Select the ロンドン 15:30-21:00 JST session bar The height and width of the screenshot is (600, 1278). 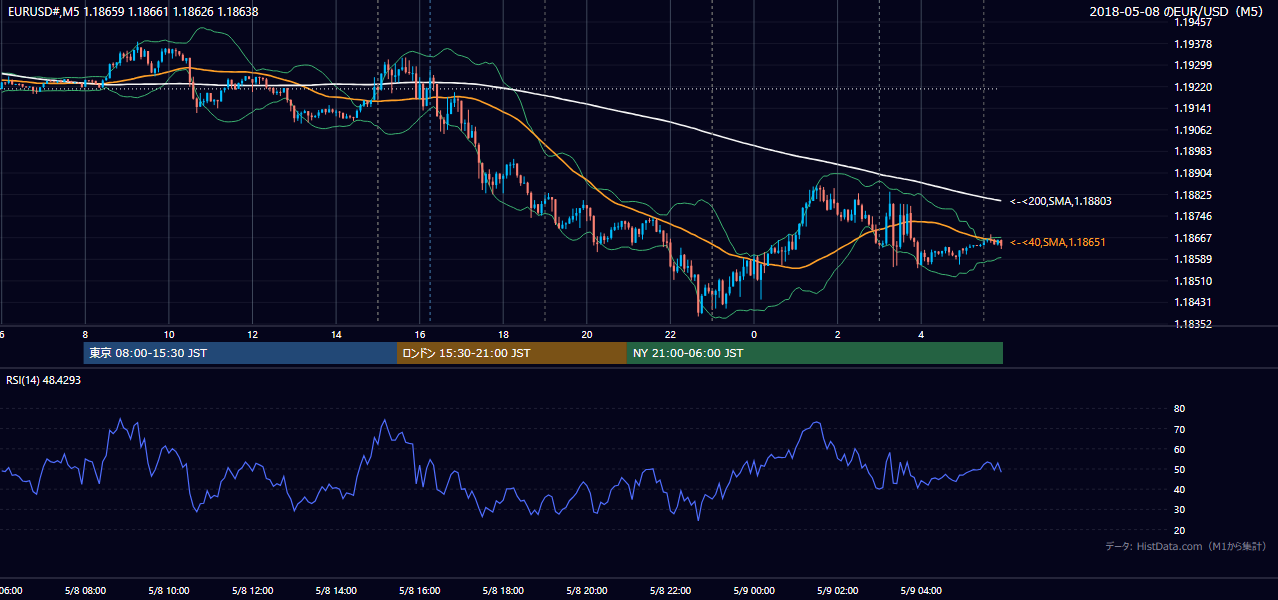tap(512, 353)
